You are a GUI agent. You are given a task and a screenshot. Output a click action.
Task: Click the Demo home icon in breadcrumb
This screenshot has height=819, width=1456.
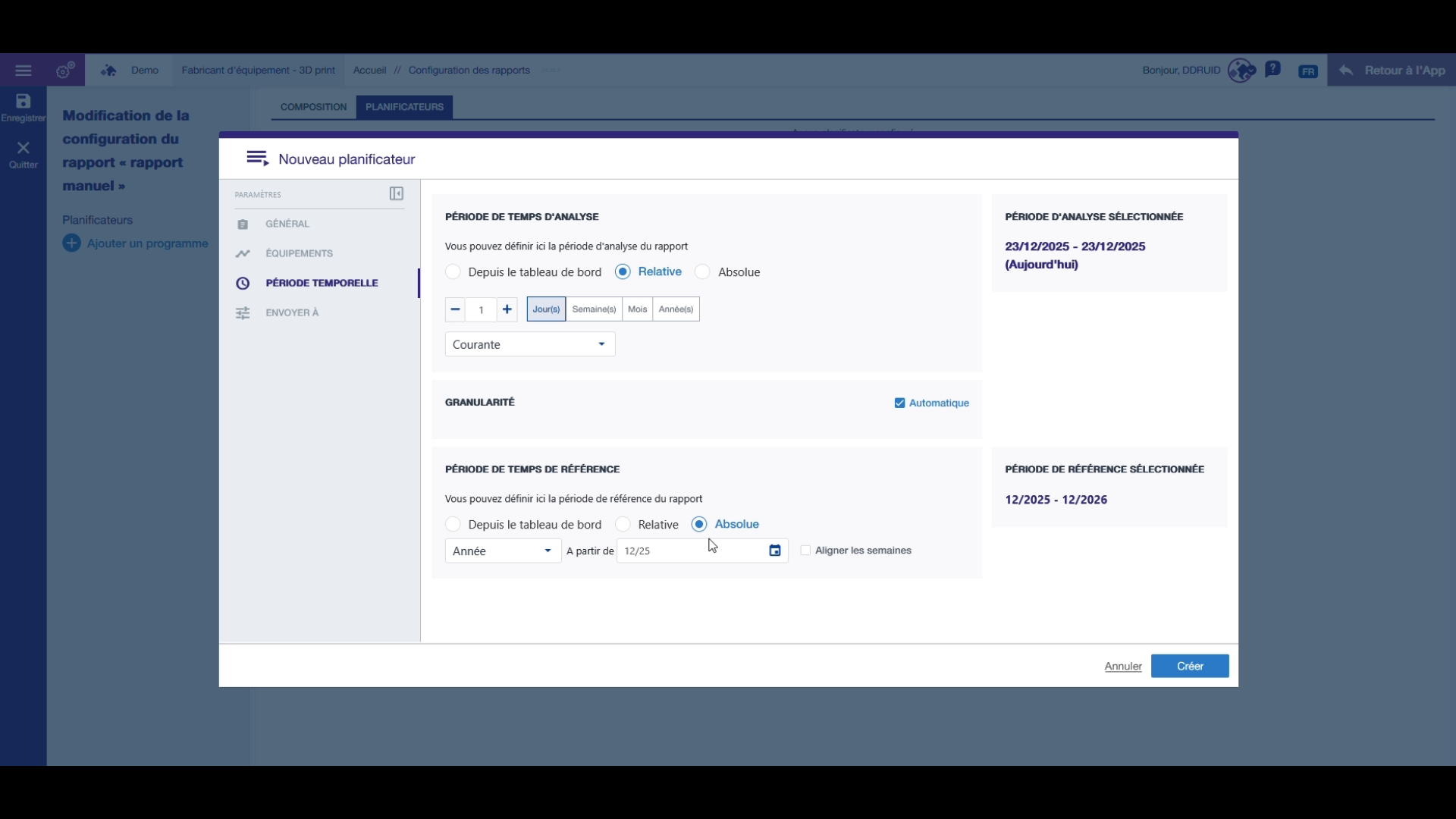click(108, 71)
